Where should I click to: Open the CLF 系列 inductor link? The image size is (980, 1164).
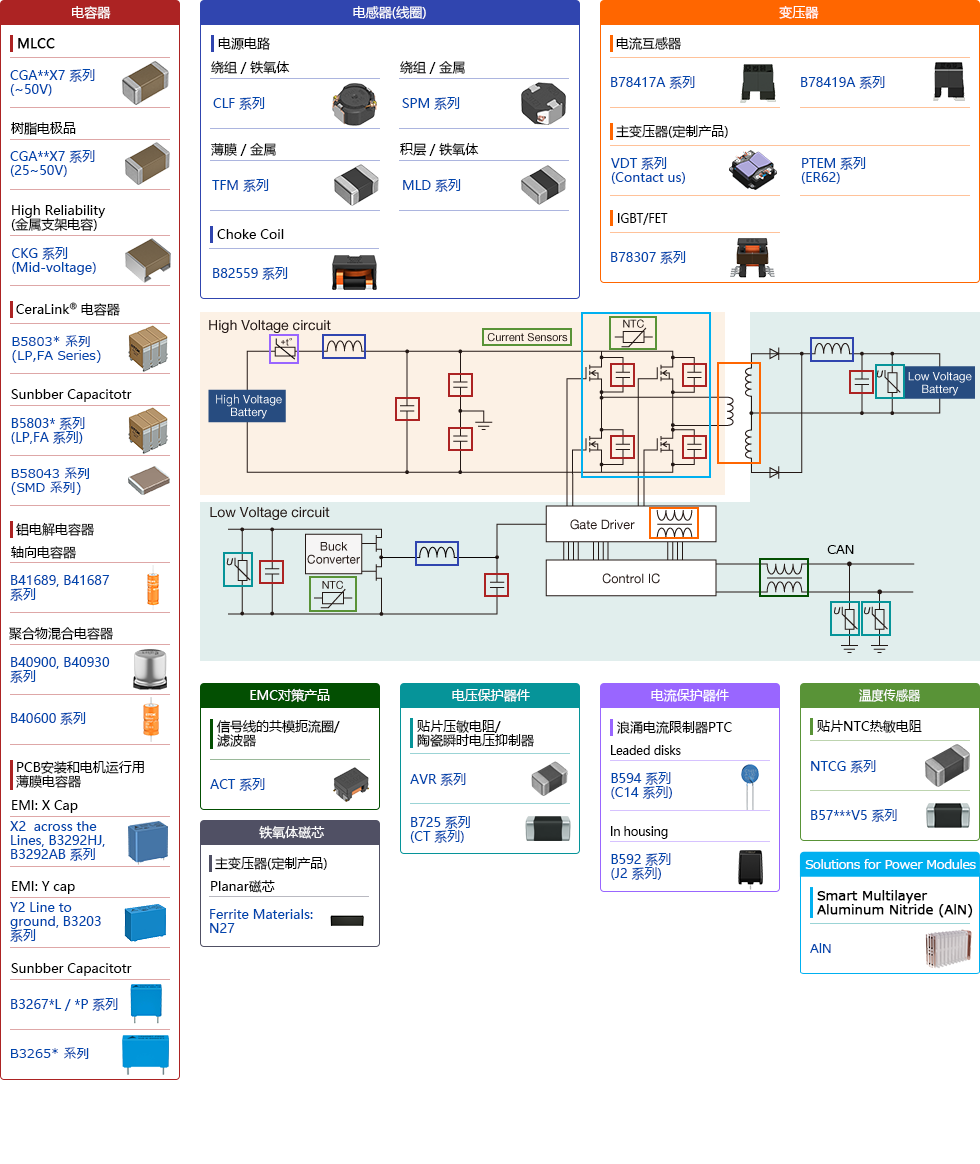pos(238,103)
